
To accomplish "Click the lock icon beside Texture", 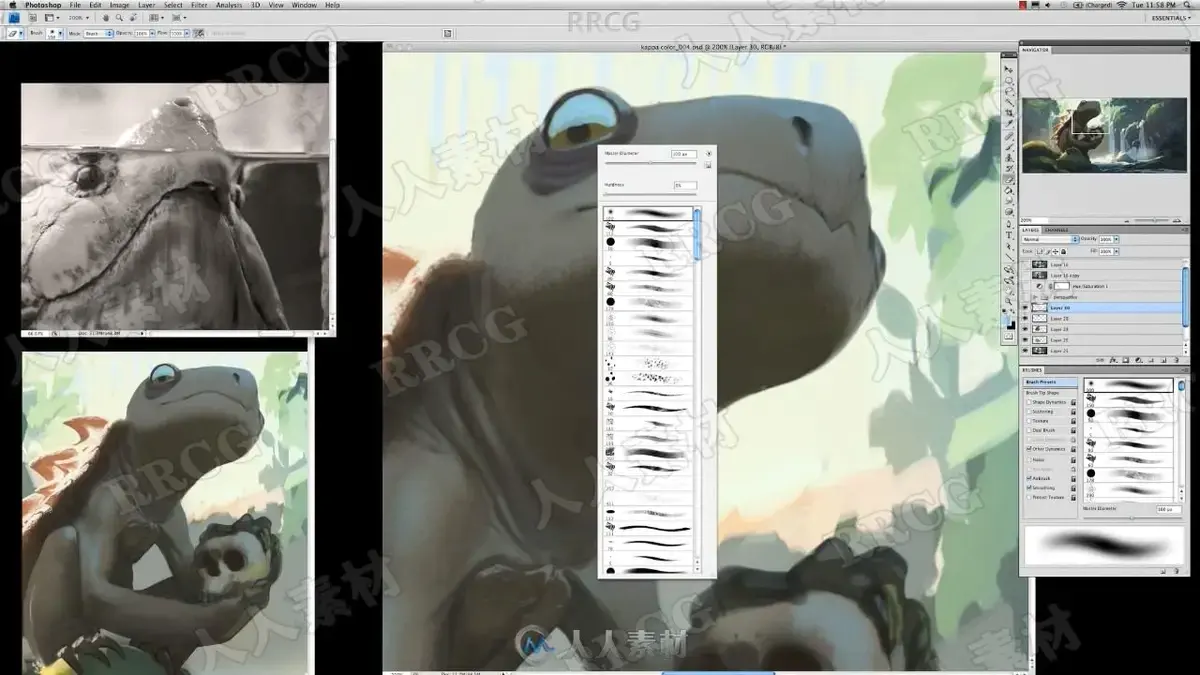I will (x=1074, y=421).
